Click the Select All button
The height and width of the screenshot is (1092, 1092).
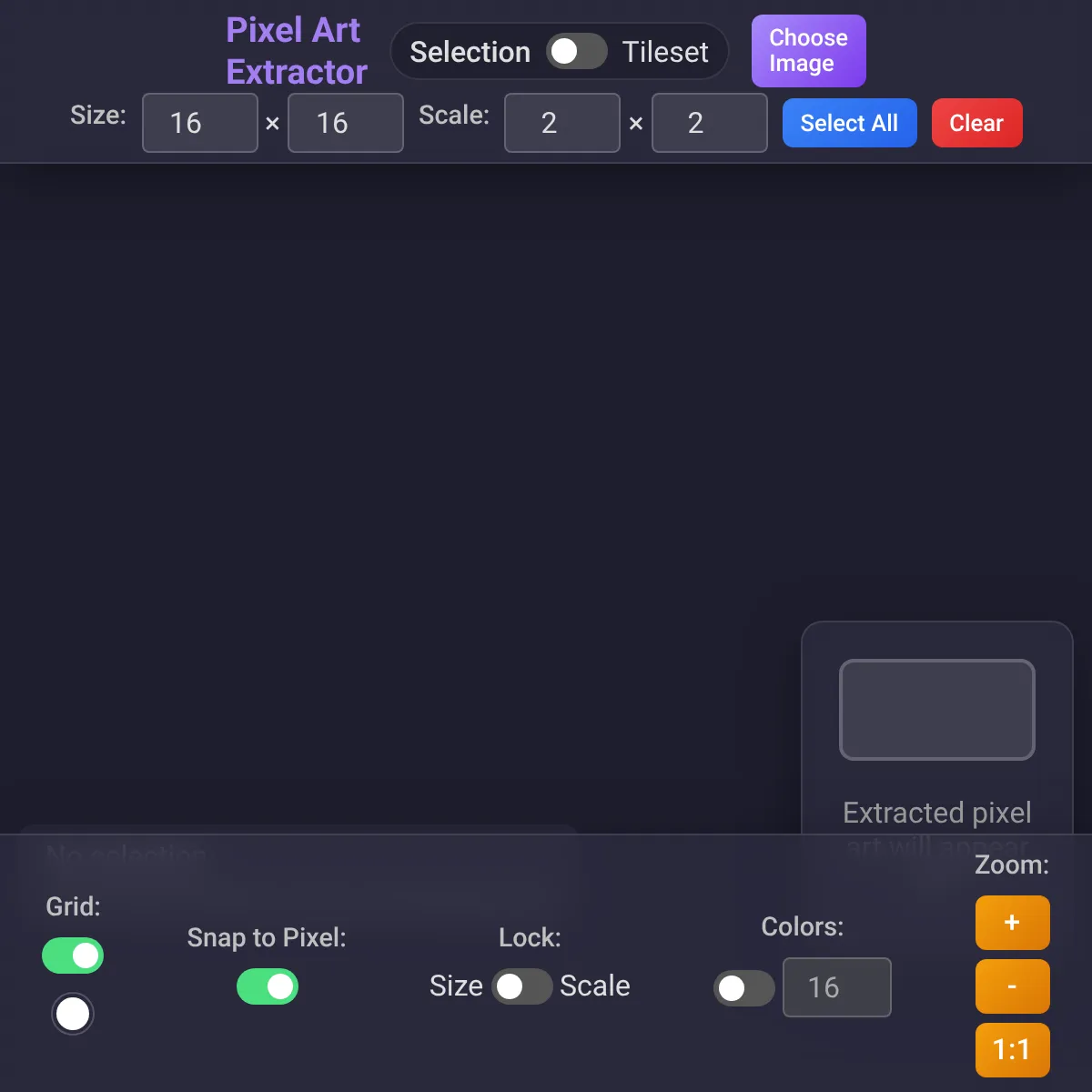click(849, 123)
